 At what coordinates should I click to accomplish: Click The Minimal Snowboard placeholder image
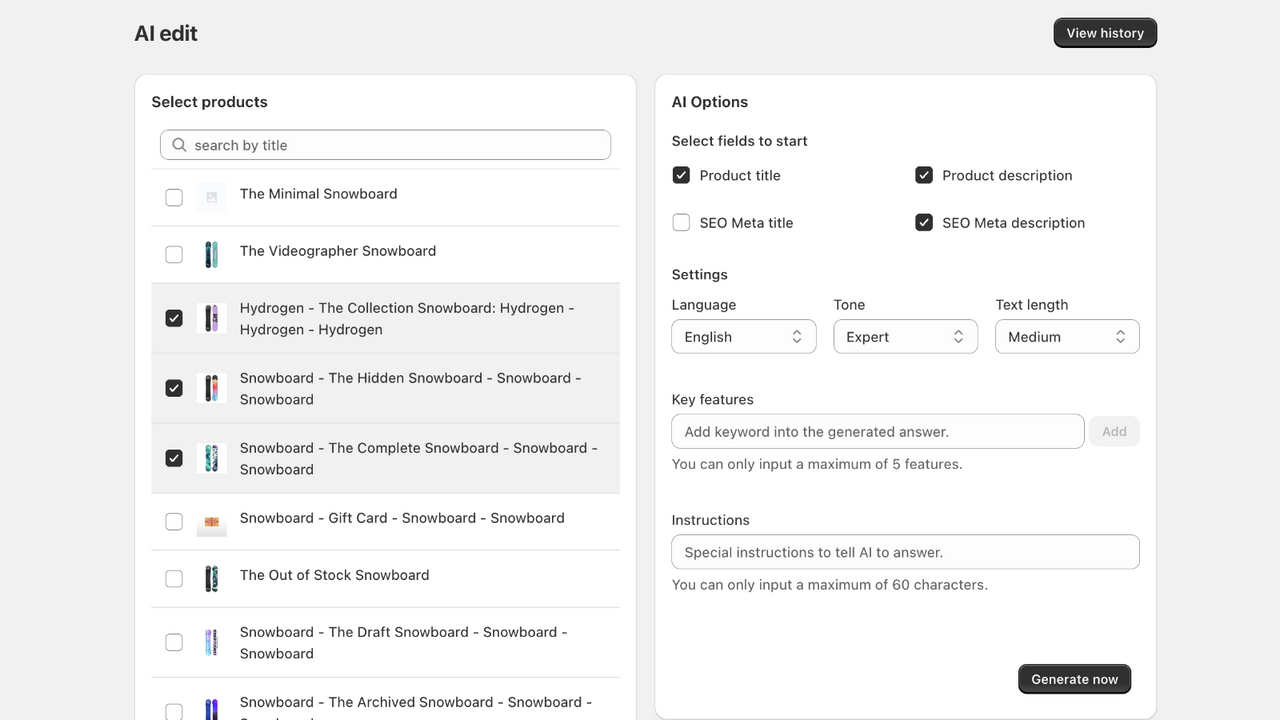coord(211,197)
